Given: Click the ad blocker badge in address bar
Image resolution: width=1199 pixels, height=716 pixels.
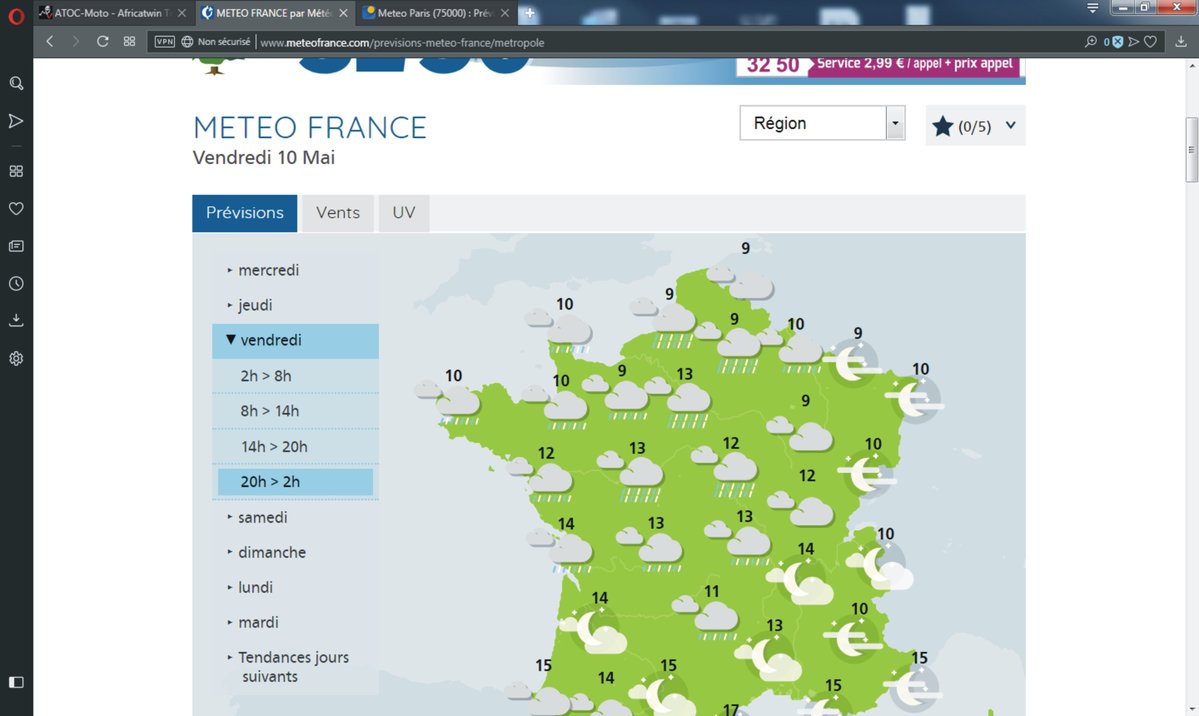Looking at the screenshot, I should coord(1118,43).
